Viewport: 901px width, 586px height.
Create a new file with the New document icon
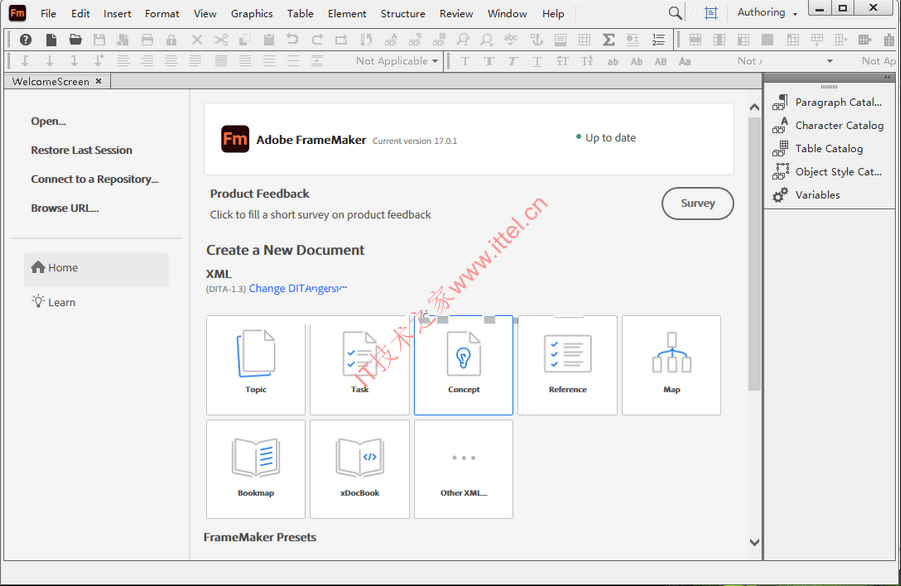pos(51,40)
